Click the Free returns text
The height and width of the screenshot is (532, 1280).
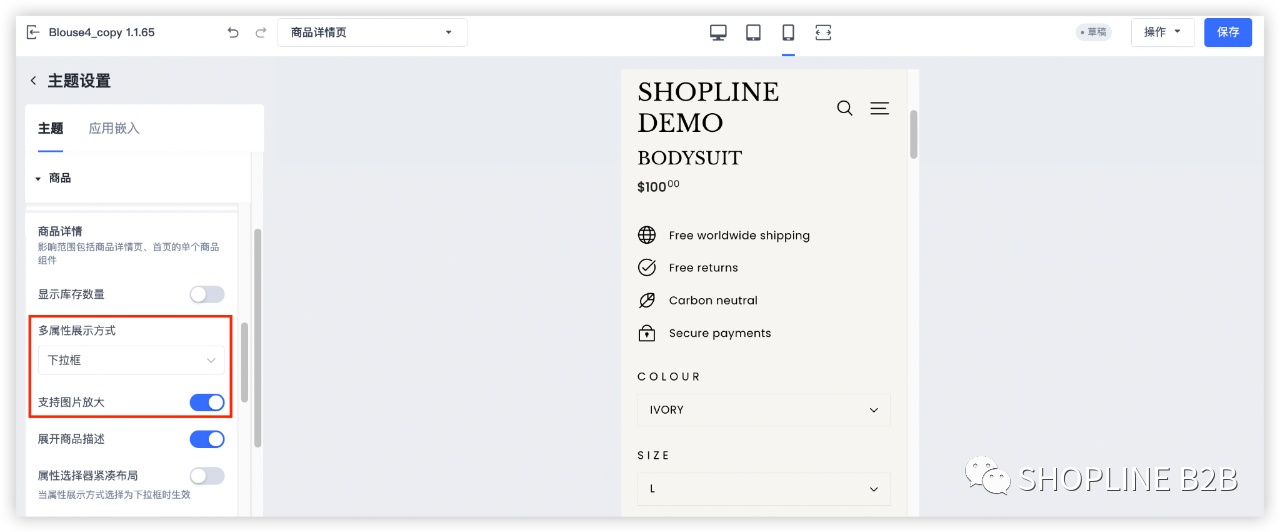703,267
